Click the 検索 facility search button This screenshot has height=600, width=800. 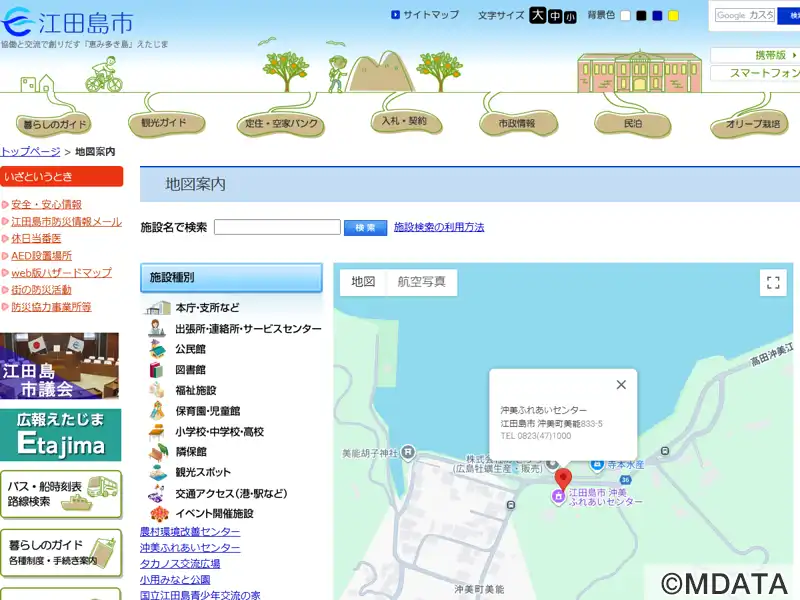click(365, 228)
